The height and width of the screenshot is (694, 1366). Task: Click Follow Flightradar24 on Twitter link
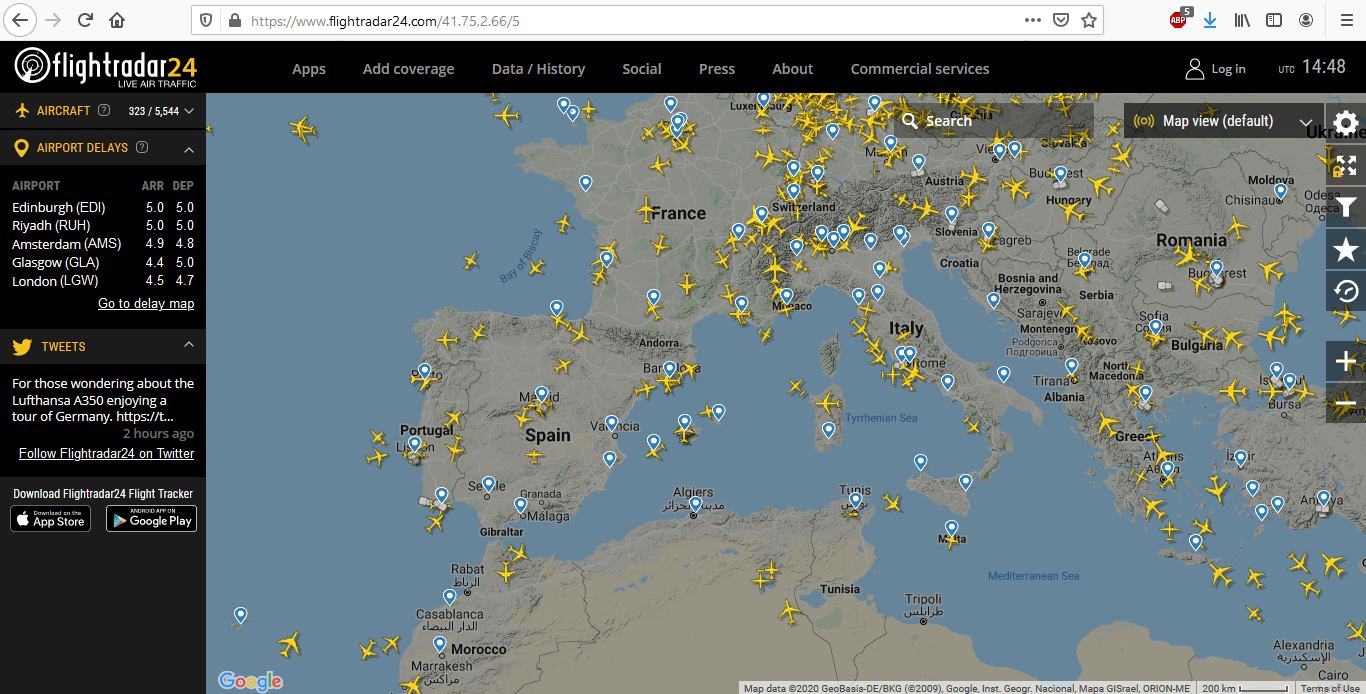[x=106, y=453]
